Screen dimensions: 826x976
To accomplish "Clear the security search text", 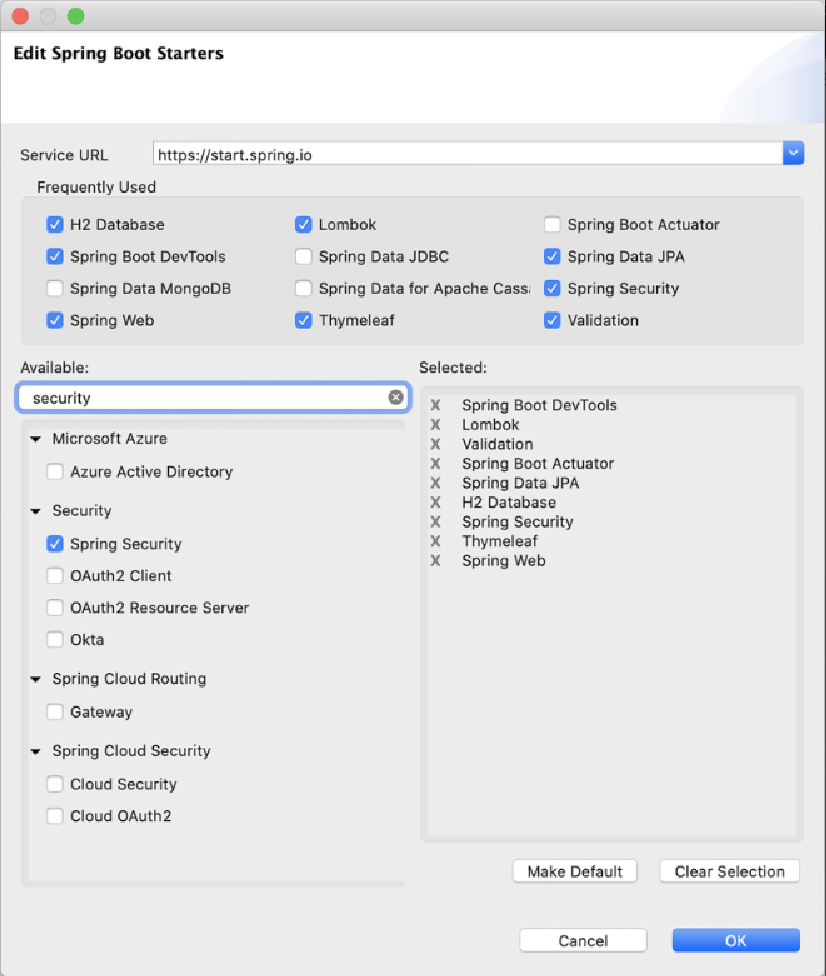I will [x=395, y=397].
